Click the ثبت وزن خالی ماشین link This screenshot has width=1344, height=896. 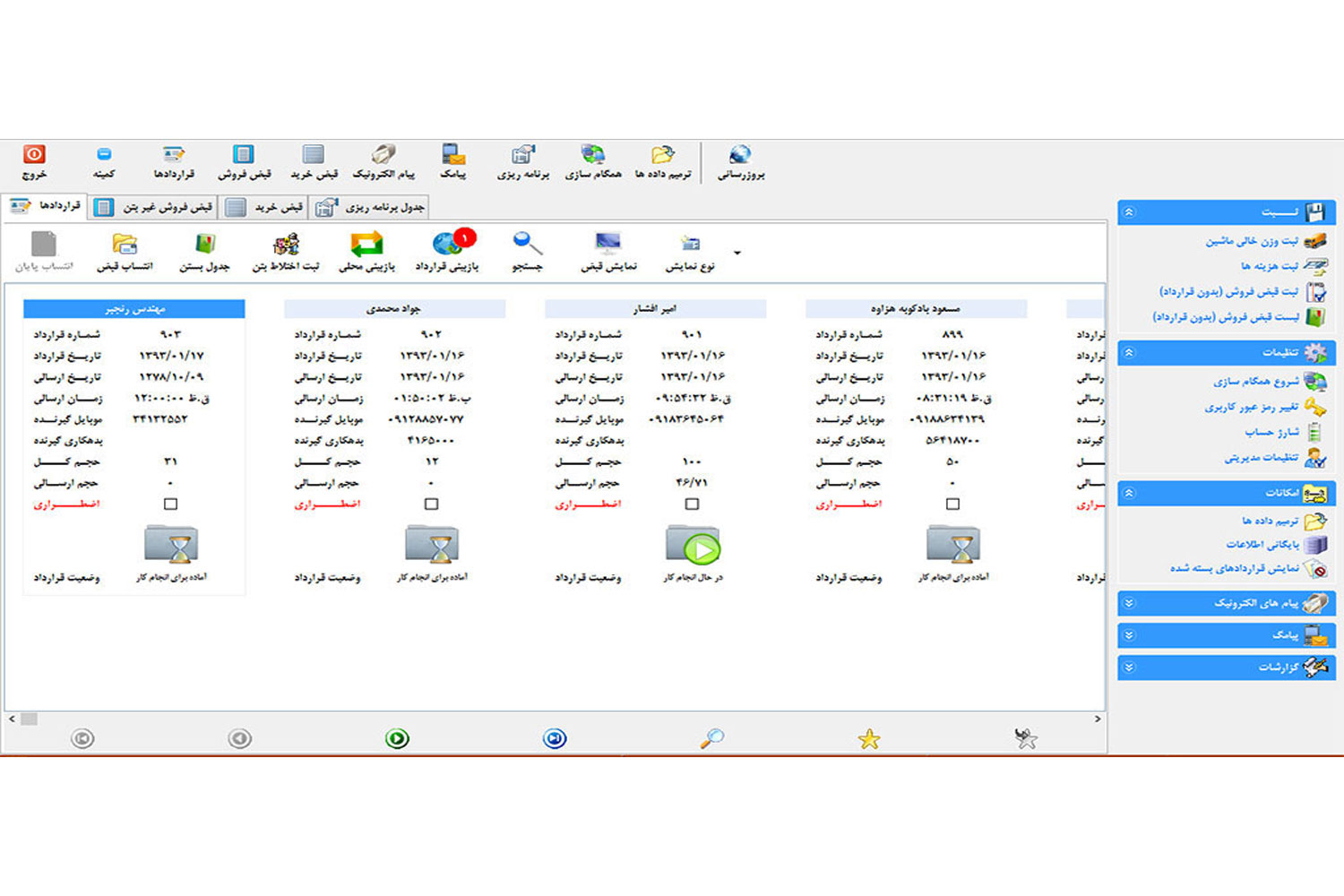pyautogui.click(x=1251, y=241)
